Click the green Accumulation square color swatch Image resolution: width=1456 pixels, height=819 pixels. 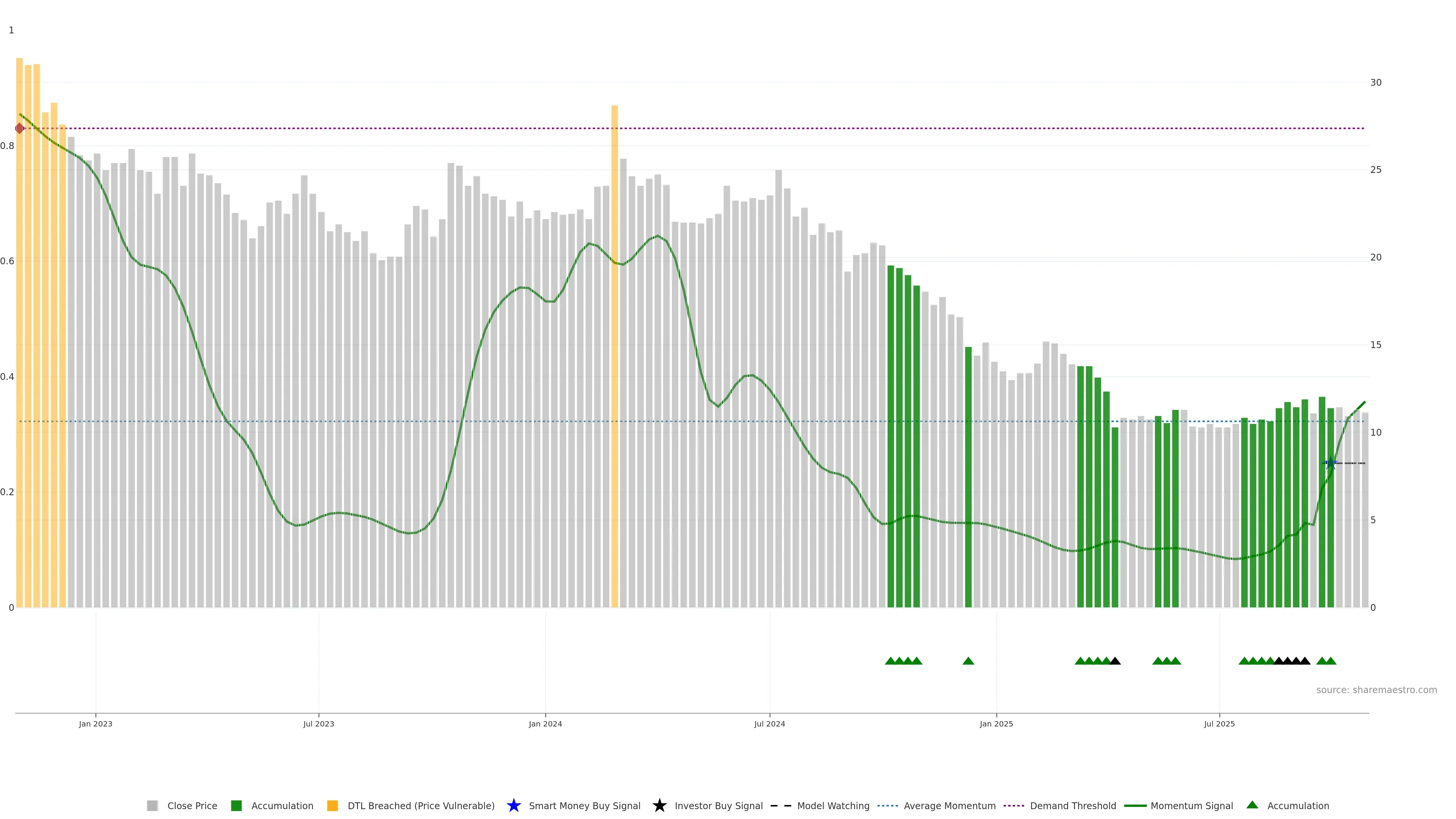point(236,805)
